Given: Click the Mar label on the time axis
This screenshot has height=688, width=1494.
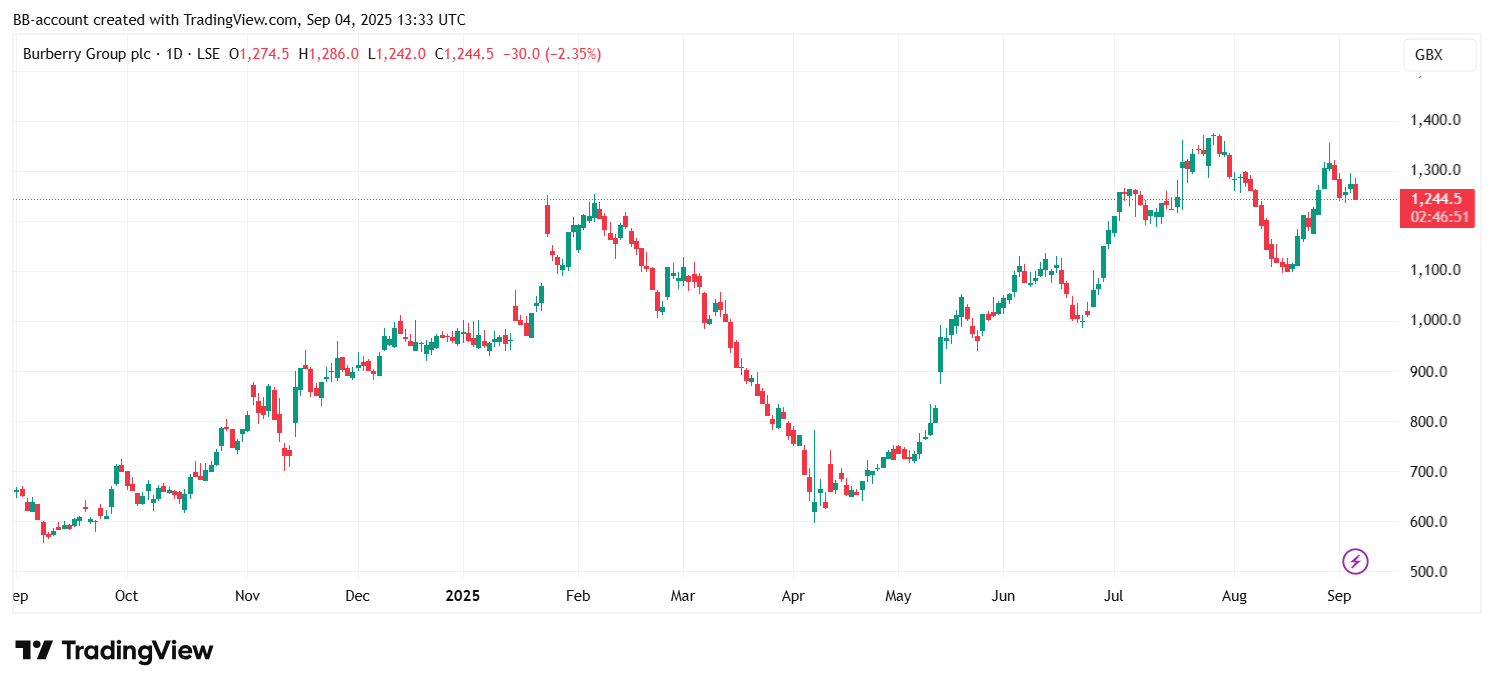Looking at the screenshot, I should [x=683, y=596].
